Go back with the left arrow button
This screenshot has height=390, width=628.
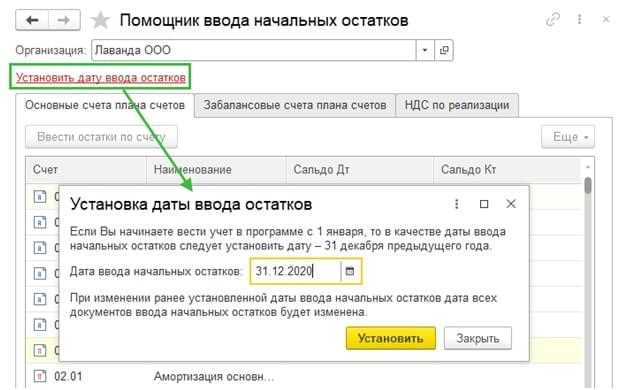(x=32, y=20)
